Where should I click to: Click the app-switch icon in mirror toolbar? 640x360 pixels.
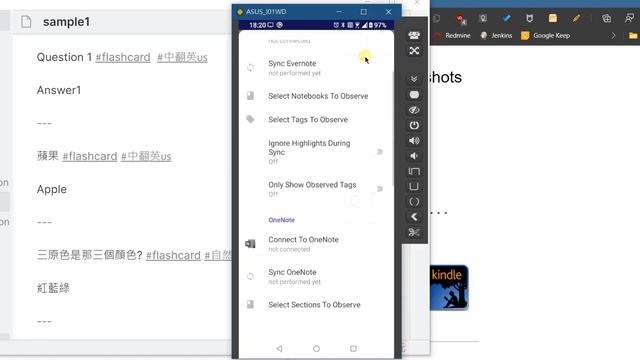pyautogui.click(x=414, y=171)
